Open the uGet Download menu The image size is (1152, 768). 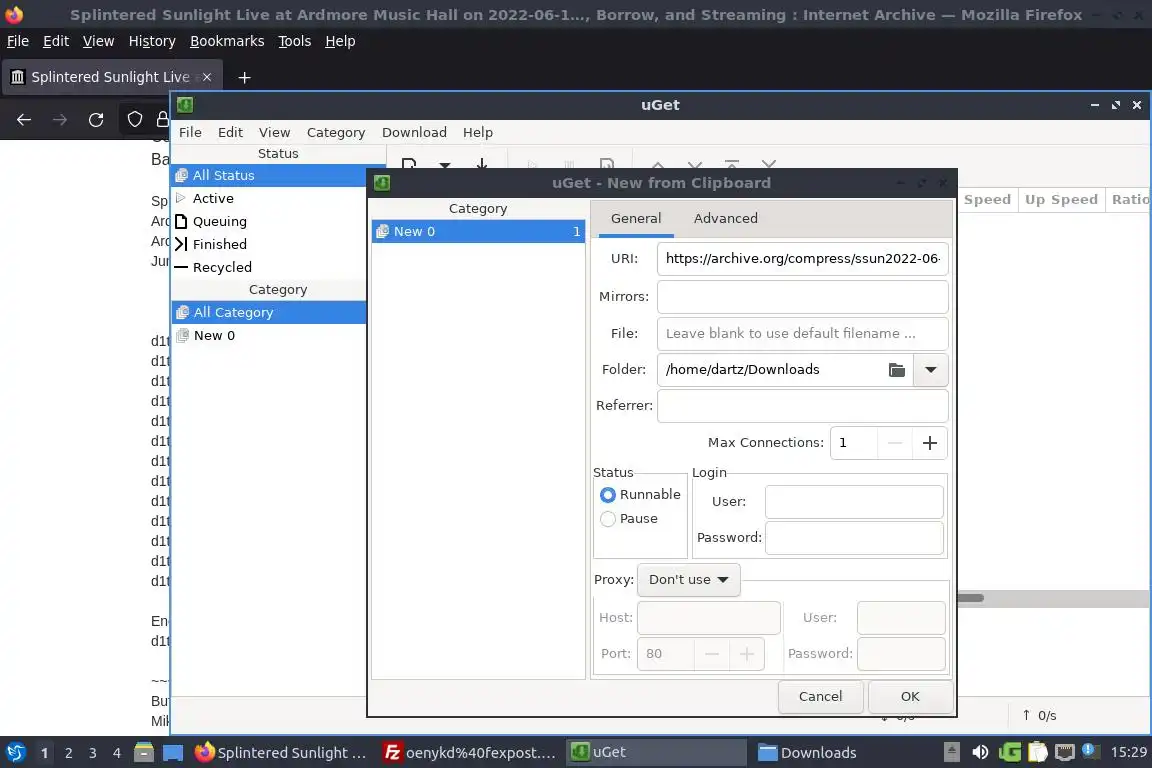coord(414,132)
